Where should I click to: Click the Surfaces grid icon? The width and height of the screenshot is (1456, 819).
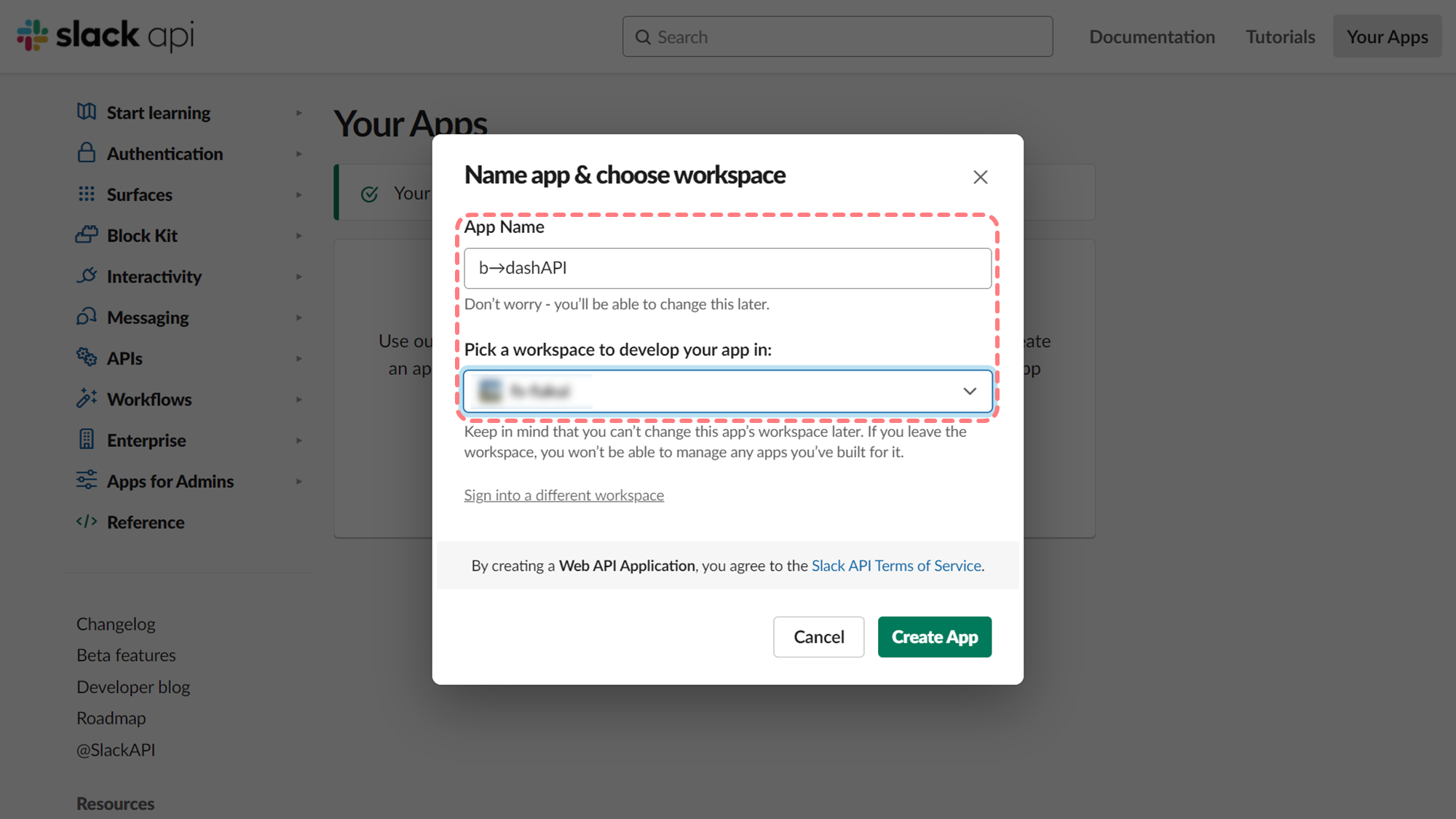[x=87, y=194]
